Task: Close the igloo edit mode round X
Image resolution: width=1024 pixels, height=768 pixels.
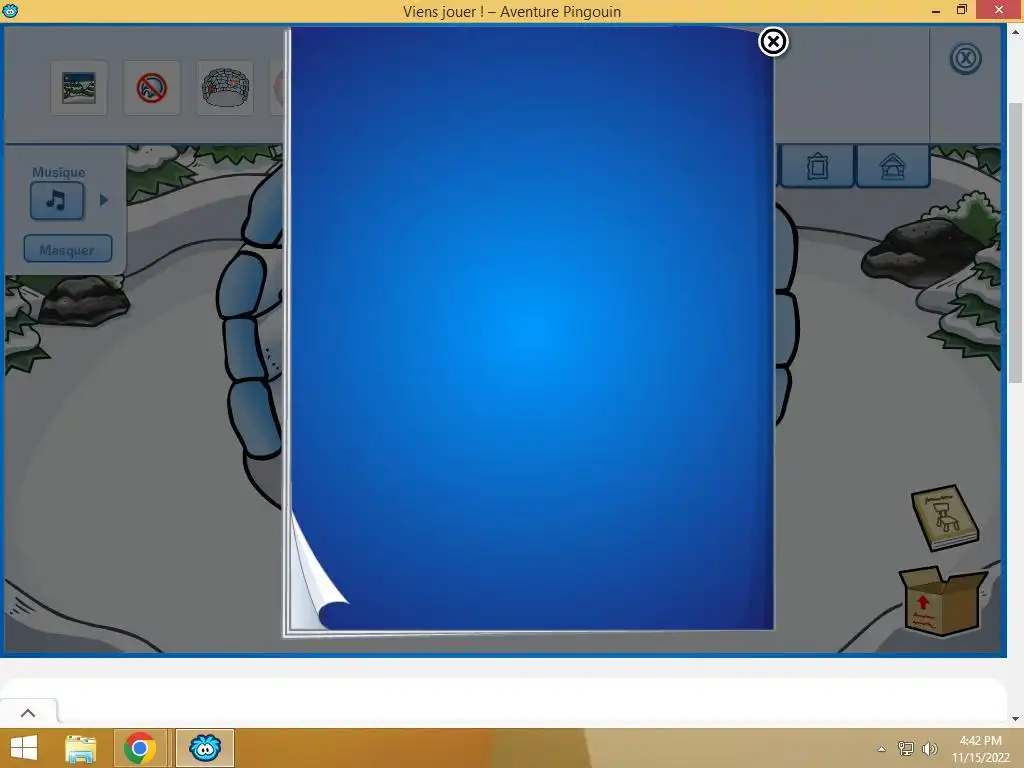Action: click(x=965, y=59)
